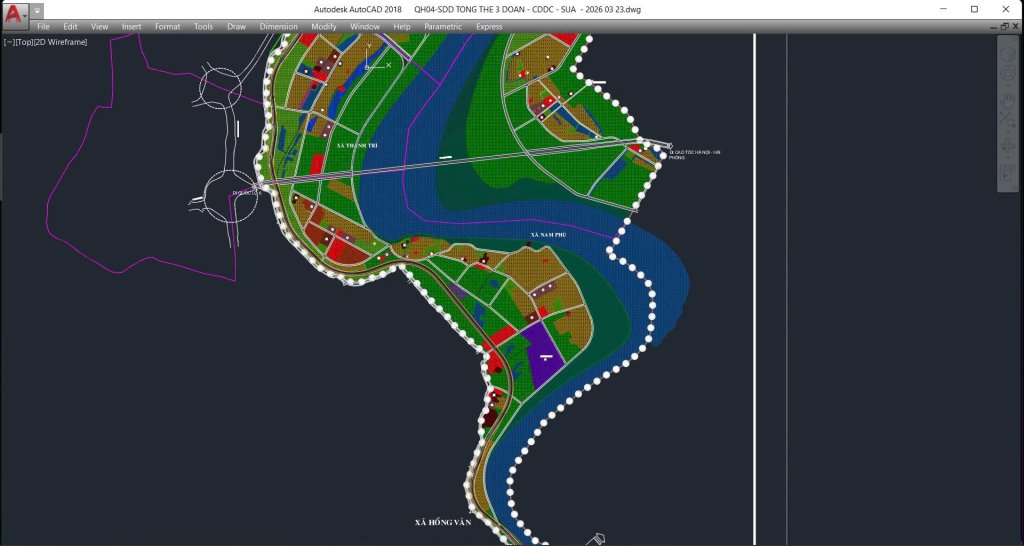Open the Format menu
This screenshot has width=1024, height=546.
(167, 27)
